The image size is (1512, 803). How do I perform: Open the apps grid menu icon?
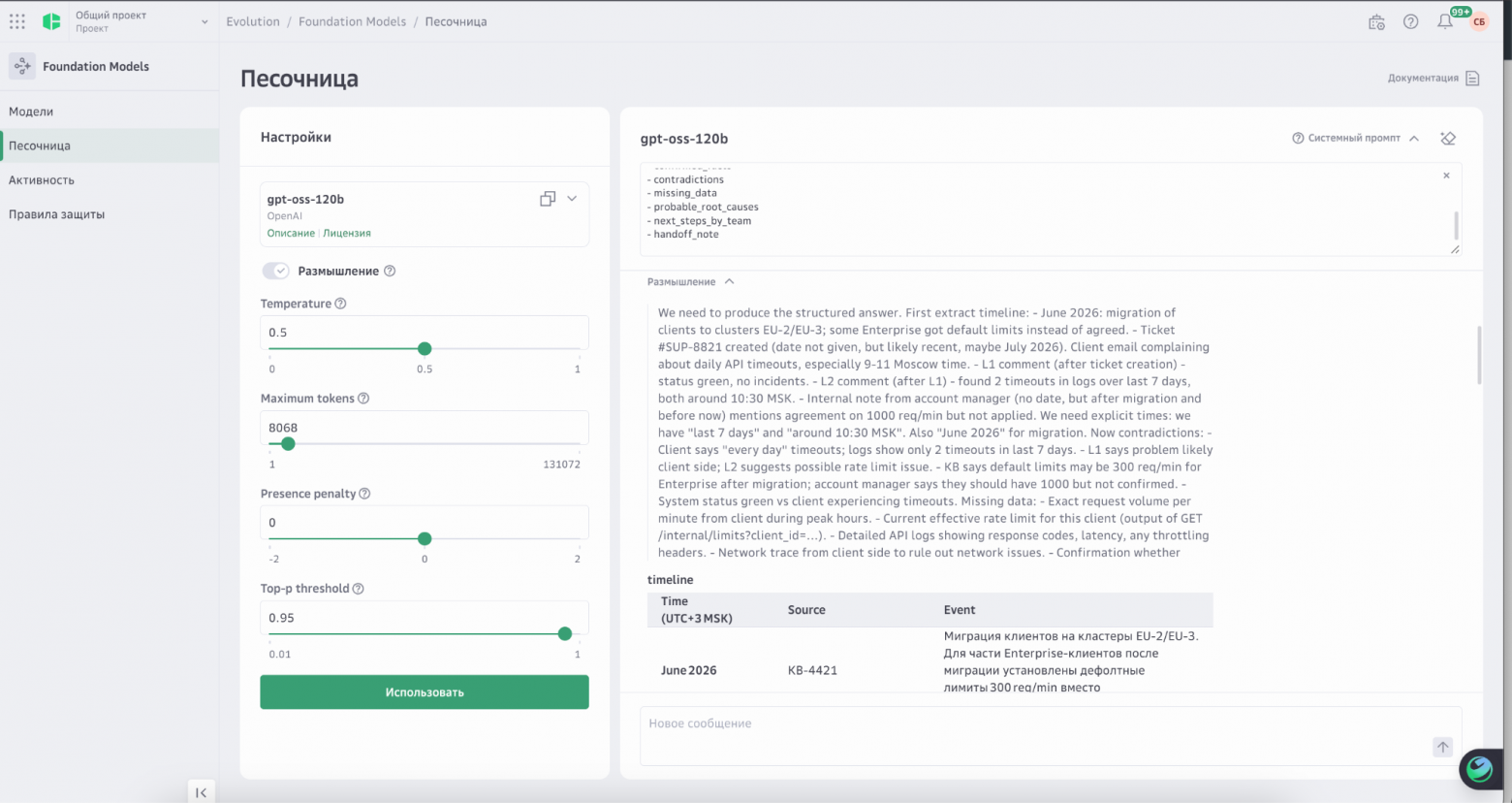click(17, 21)
